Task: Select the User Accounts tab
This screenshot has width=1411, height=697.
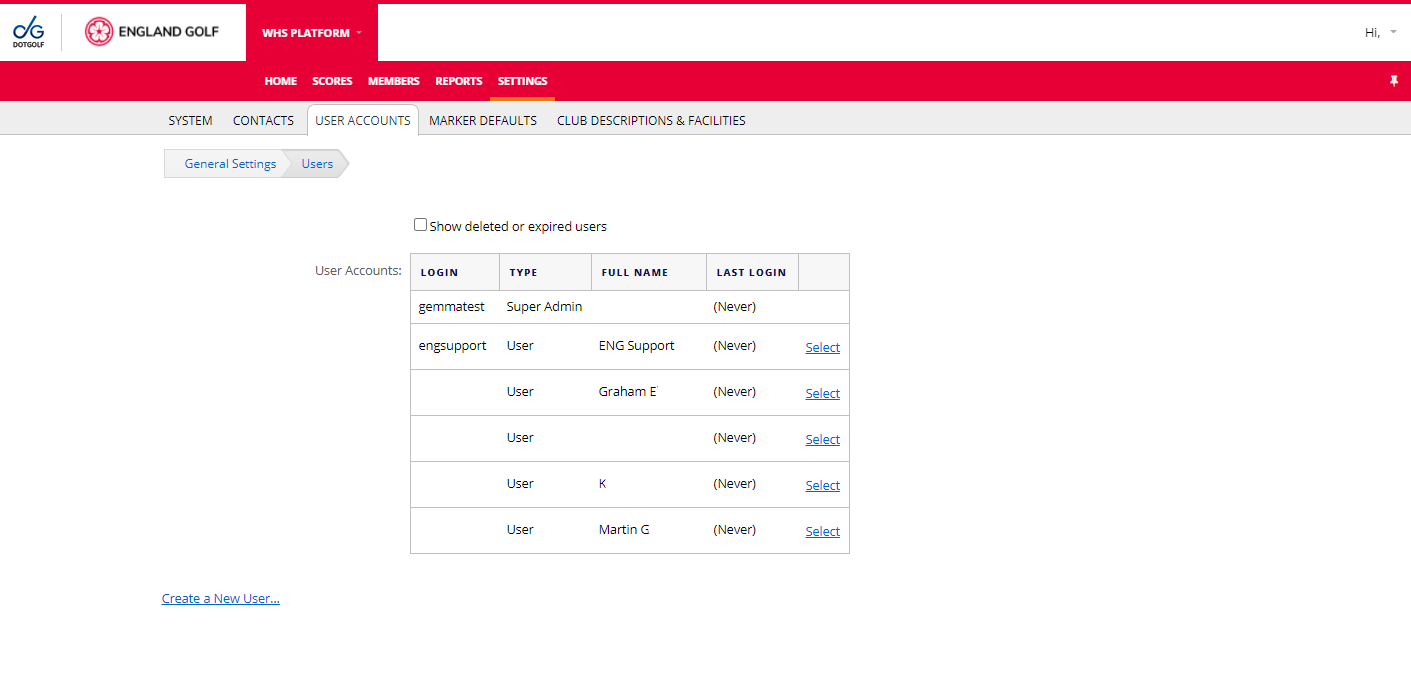Action: click(363, 120)
